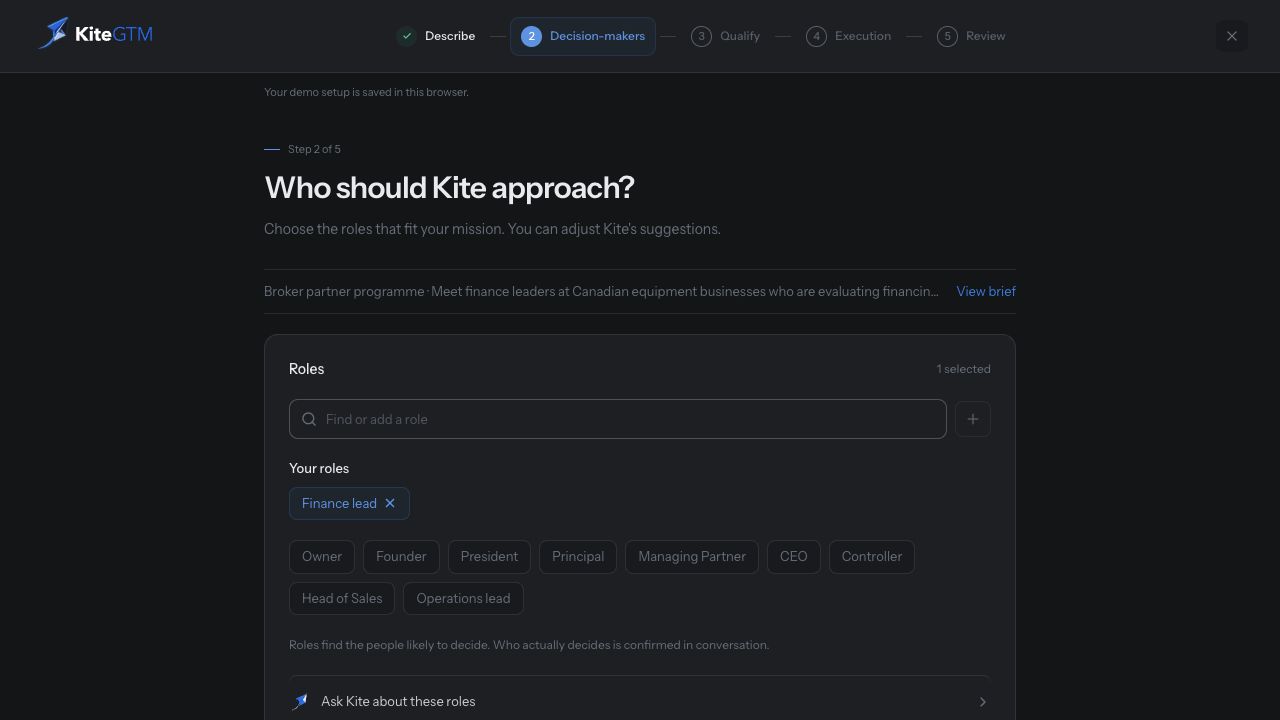Jump to the Qualify step
Image resolution: width=1280 pixels, height=720 pixels.
pyautogui.click(x=726, y=36)
